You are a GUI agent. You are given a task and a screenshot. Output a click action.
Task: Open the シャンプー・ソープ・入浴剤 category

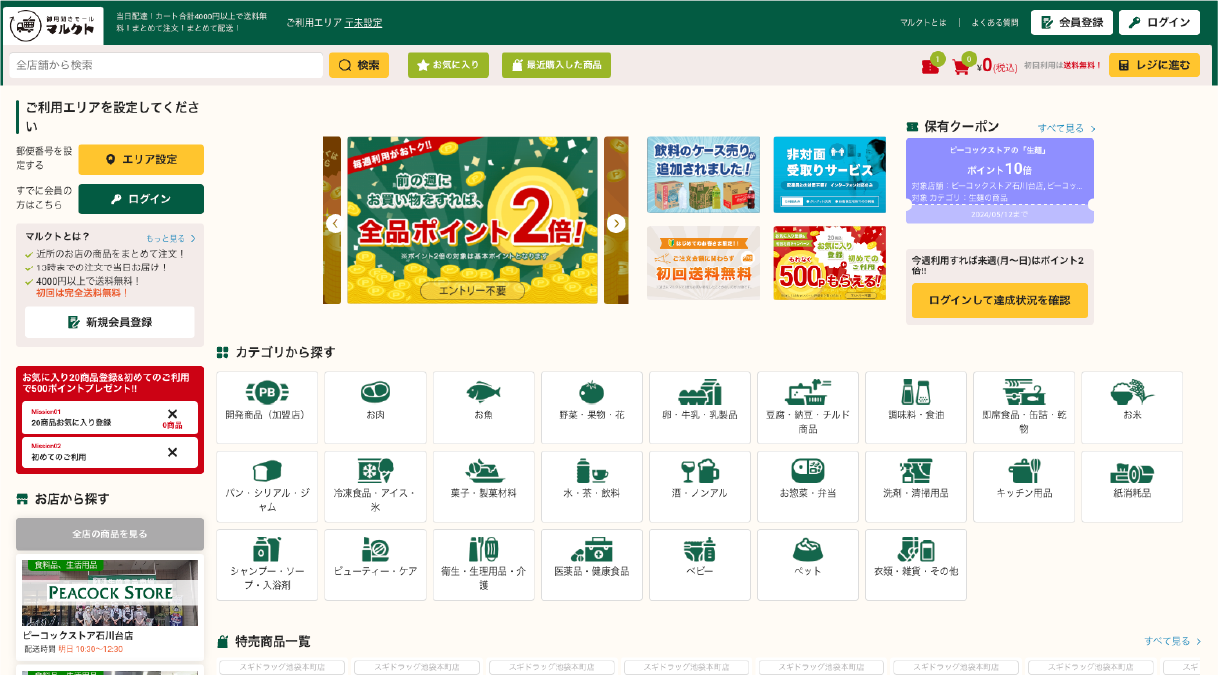pyautogui.click(x=267, y=565)
